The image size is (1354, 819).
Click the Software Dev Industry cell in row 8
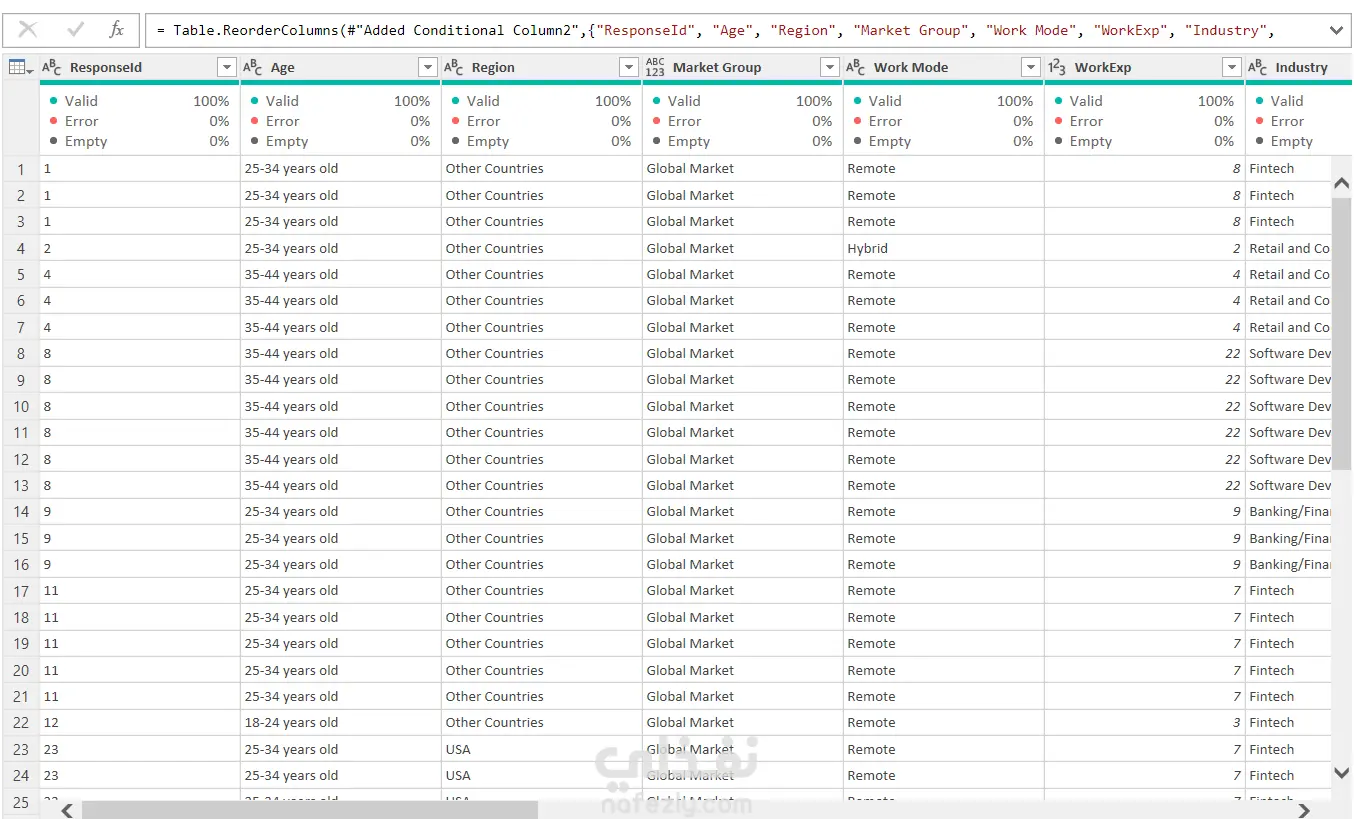click(x=1289, y=353)
